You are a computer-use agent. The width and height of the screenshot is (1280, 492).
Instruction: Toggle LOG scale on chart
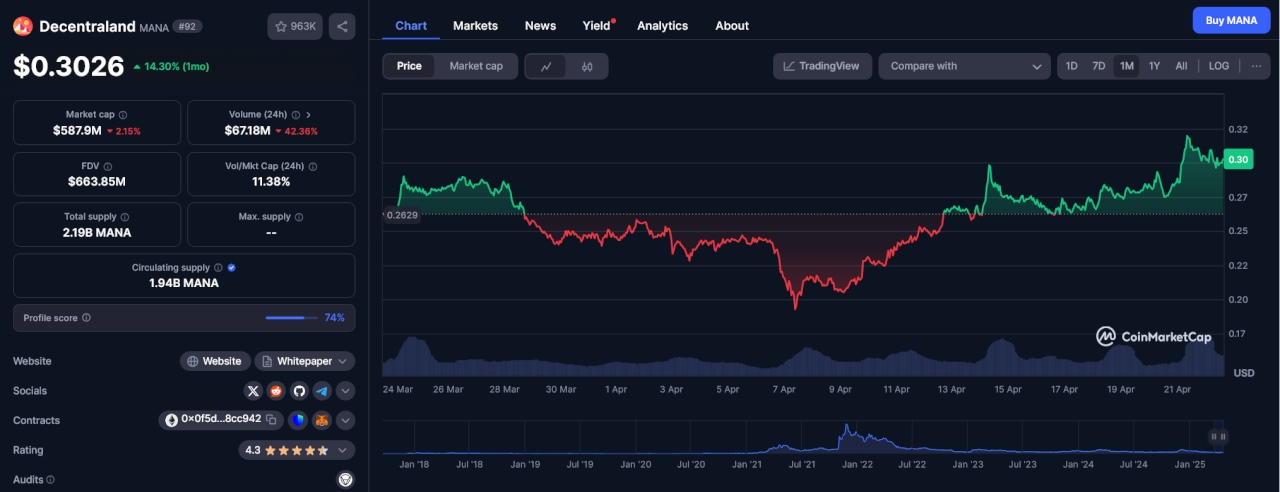point(1219,66)
